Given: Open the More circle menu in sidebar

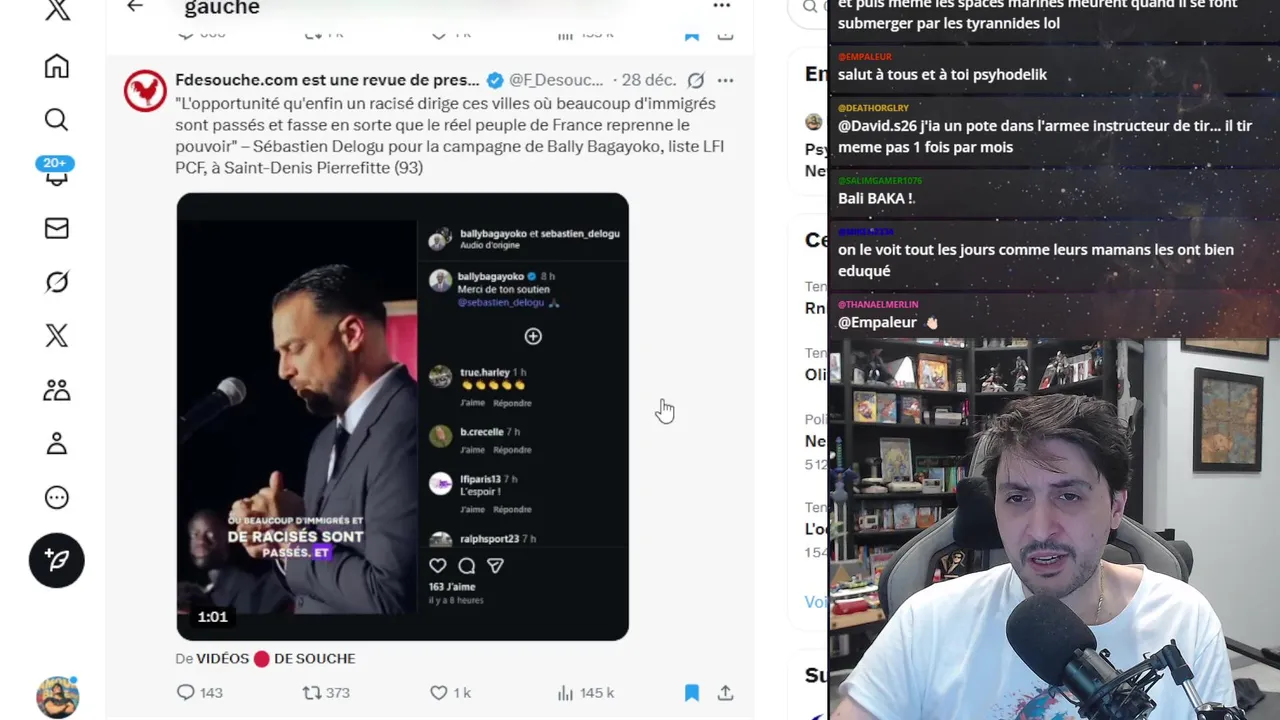Looking at the screenshot, I should coord(57,498).
